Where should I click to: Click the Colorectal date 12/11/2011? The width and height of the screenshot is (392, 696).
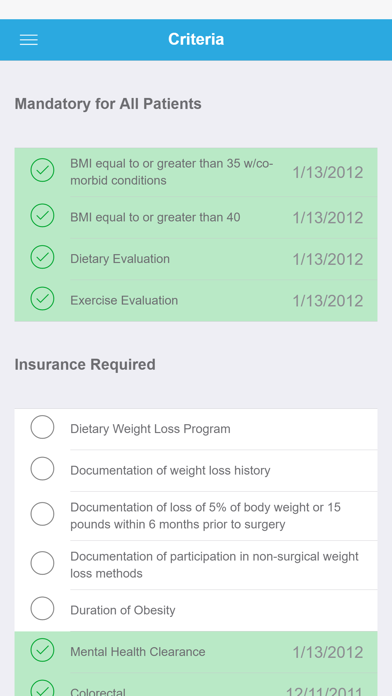tap(324, 692)
